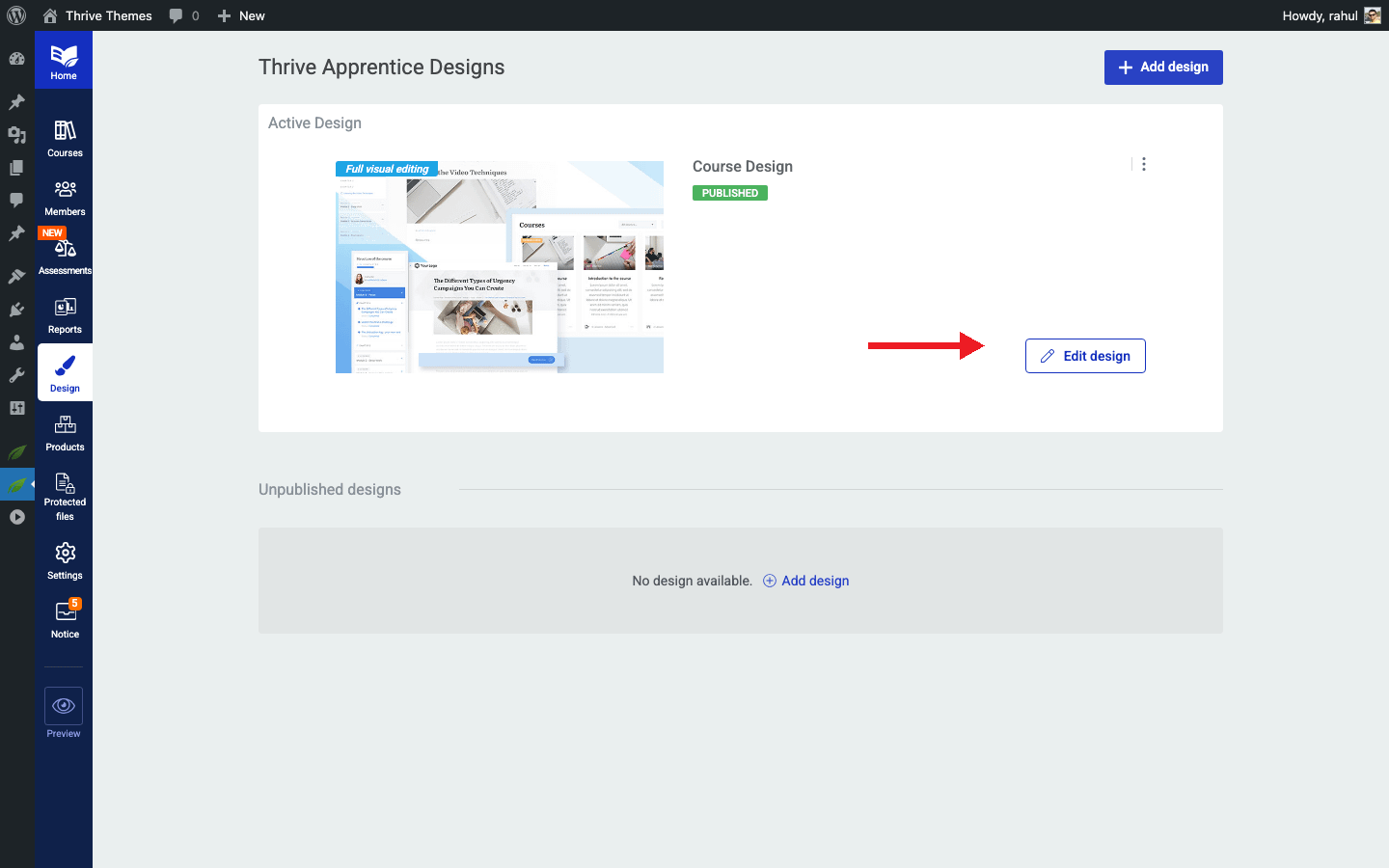This screenshot has height=868, width=1389.
Task: Click the Edit design button
Action: pyautogui.click(x=1085, y=356)
